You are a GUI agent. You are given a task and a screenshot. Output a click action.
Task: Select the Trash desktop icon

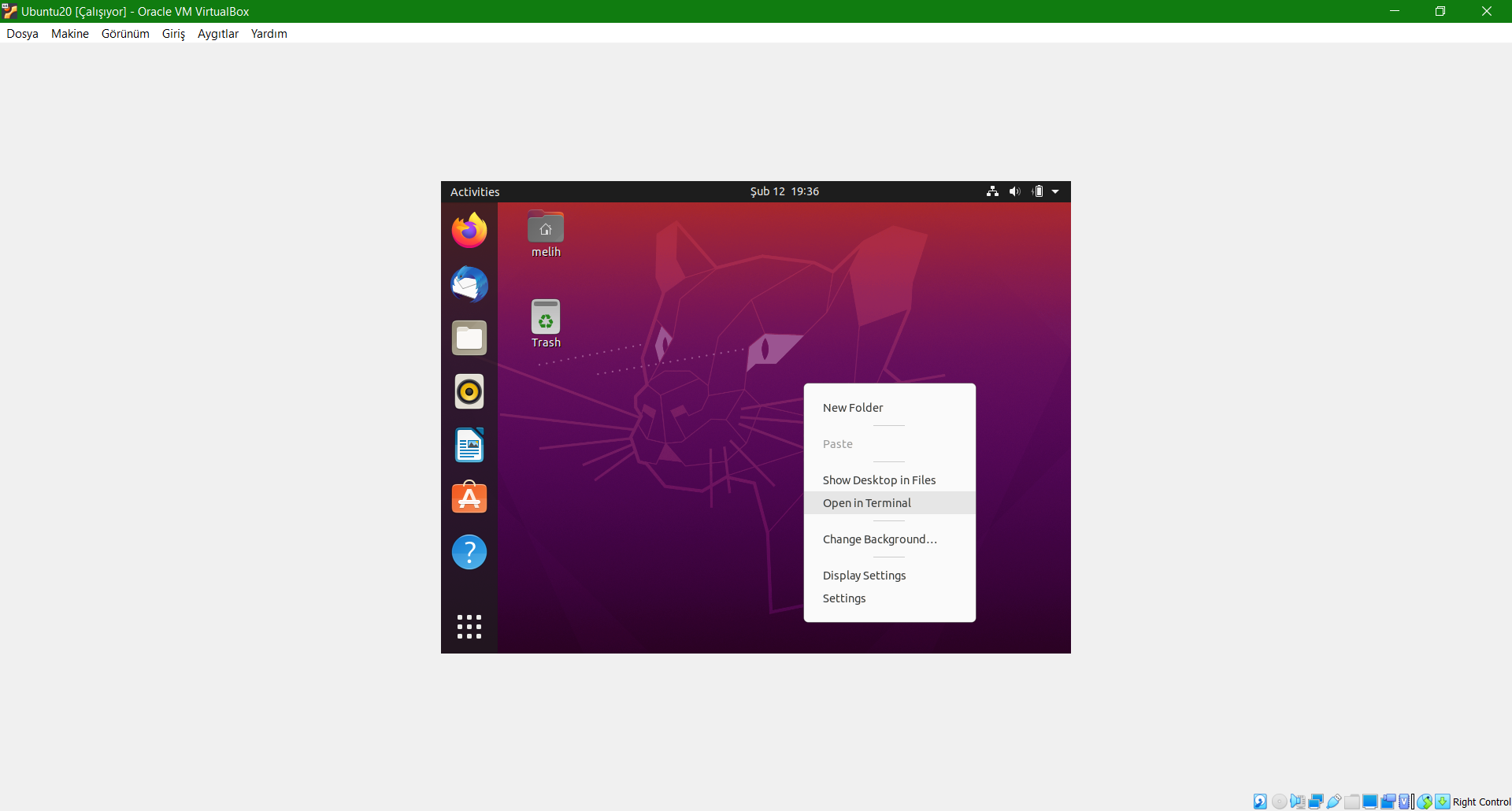point(546,324)
